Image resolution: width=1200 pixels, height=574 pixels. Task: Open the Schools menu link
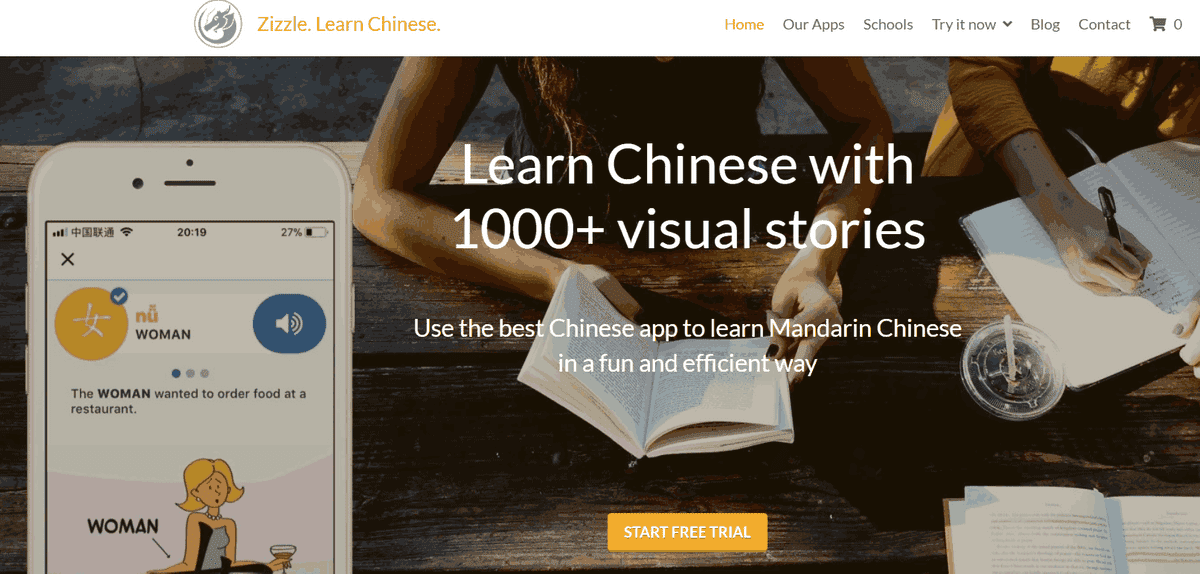[x=888, y=24]
